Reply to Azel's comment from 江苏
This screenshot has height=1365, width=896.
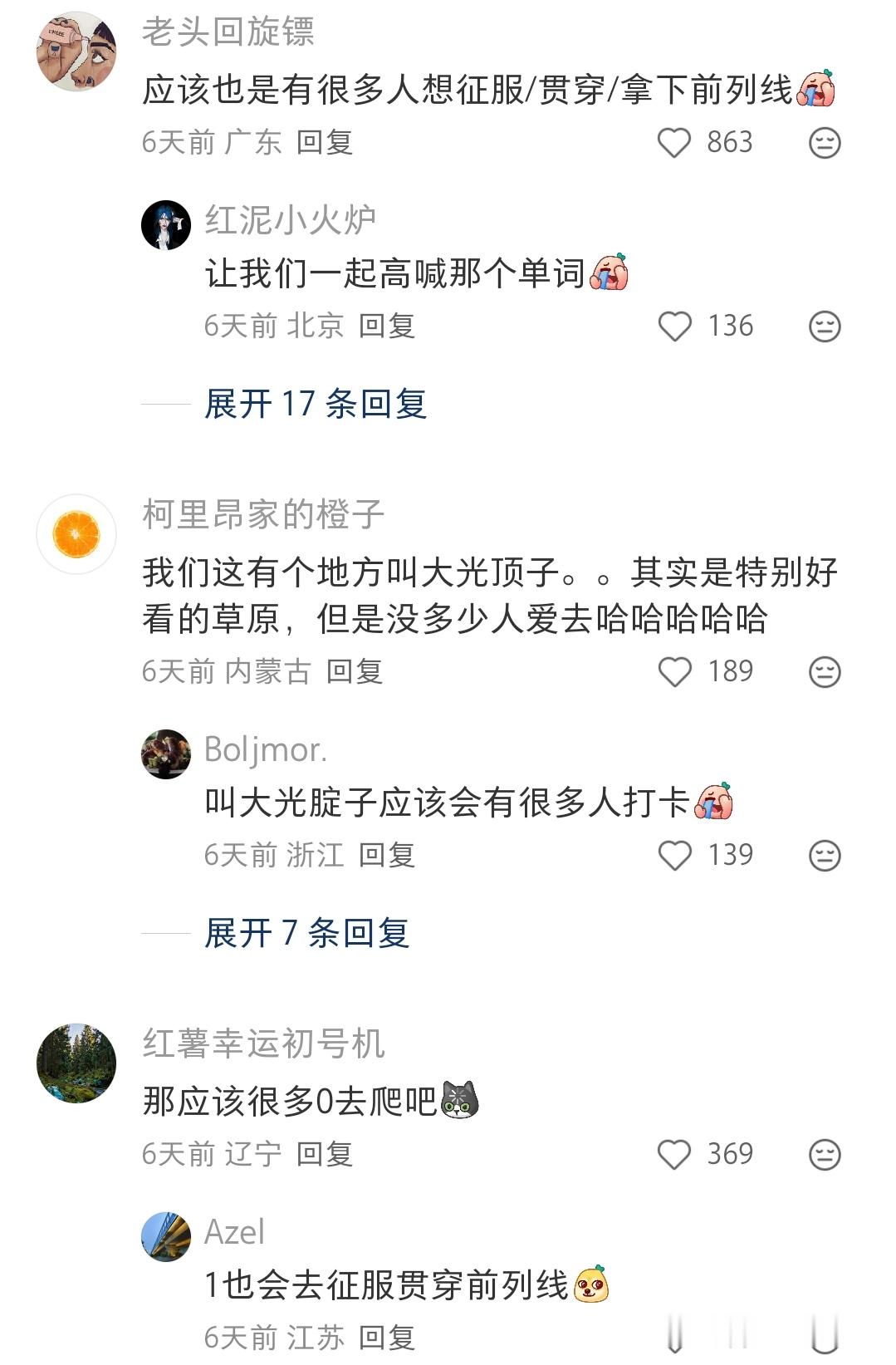387,1338
